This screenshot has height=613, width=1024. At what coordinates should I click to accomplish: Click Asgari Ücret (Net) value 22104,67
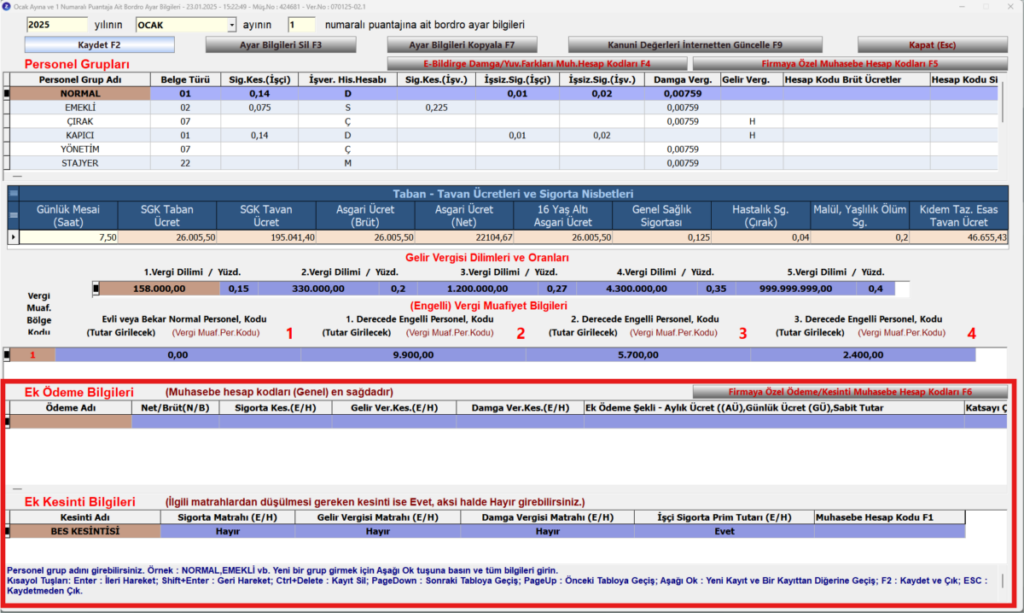point(464,237)
